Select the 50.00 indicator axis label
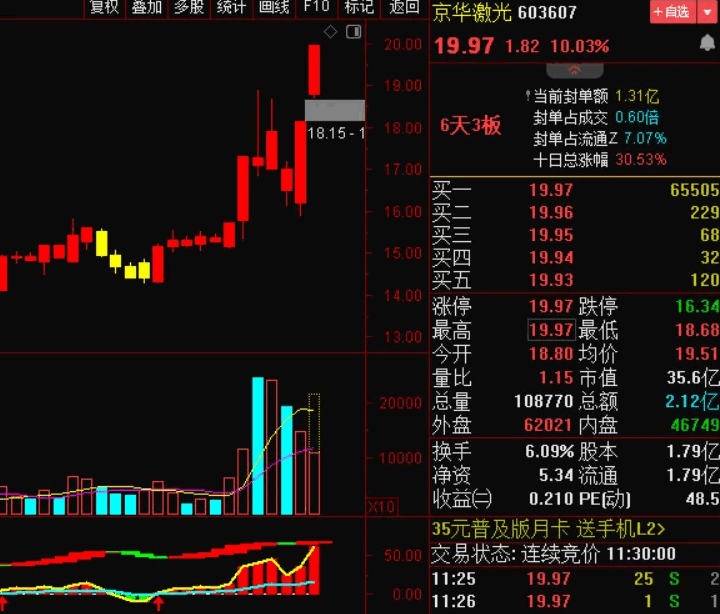720x614 pixels. pos(403,556)
